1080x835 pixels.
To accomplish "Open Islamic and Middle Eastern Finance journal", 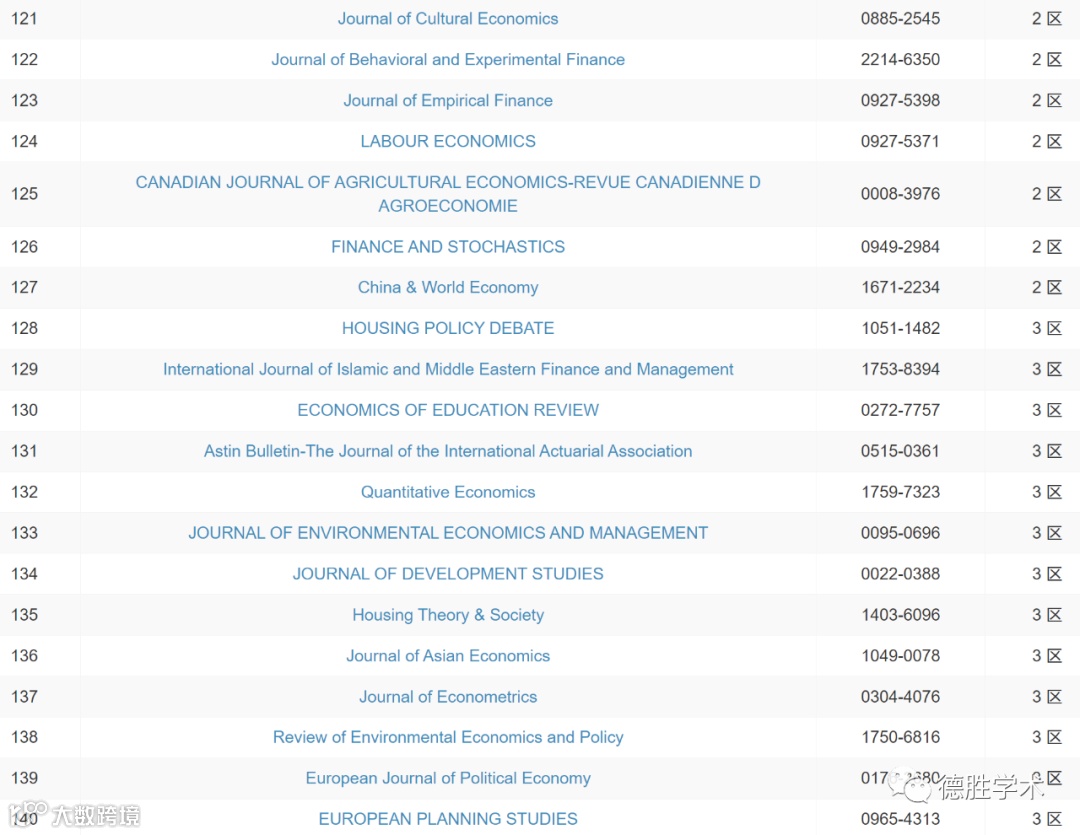I will click(x=448, y=369).
